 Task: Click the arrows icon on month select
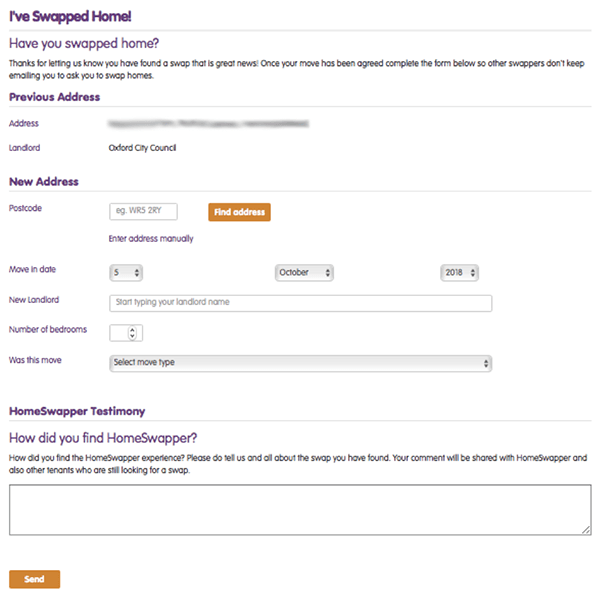point(328,273)
